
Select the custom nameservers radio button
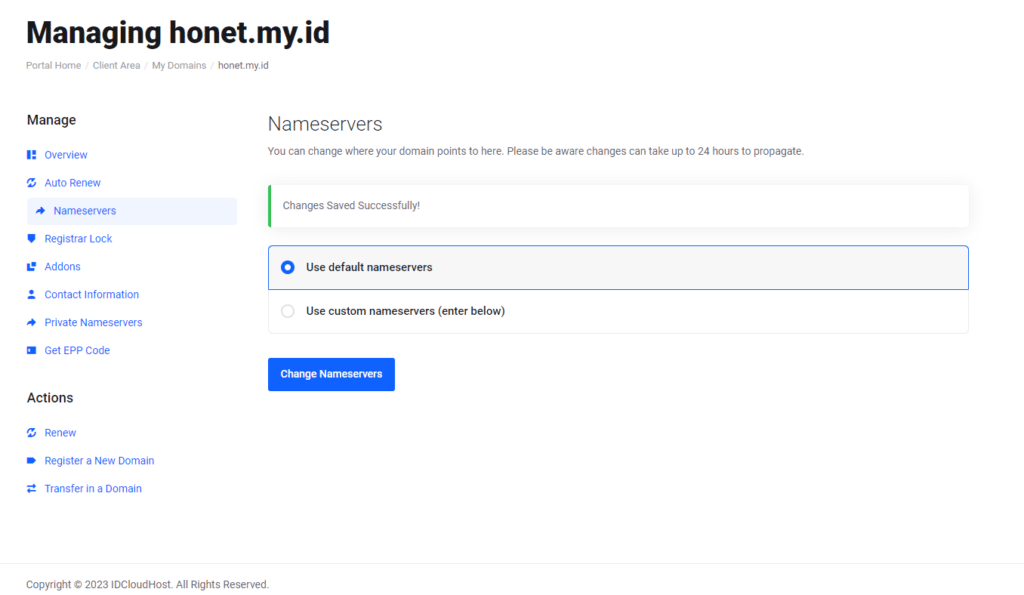[288, 311]
